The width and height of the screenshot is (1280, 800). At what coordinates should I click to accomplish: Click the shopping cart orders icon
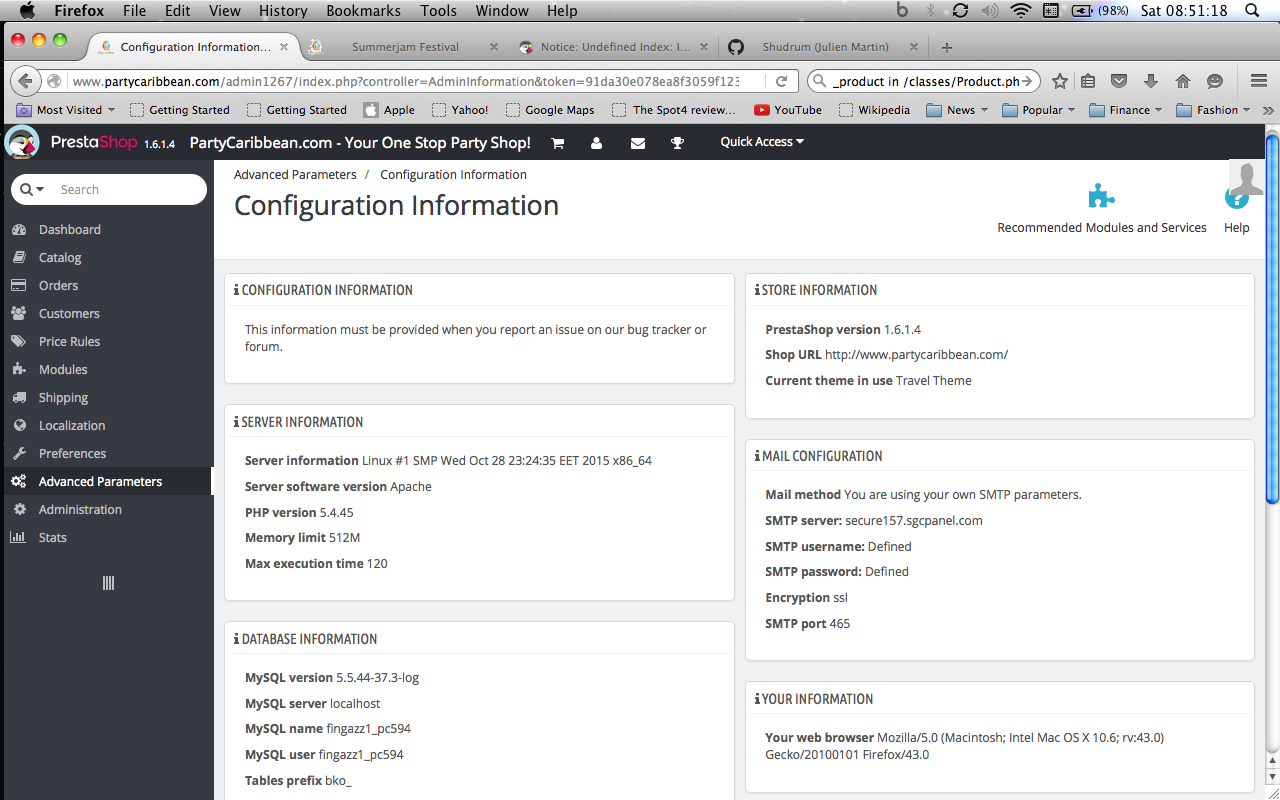pos(558,143)
